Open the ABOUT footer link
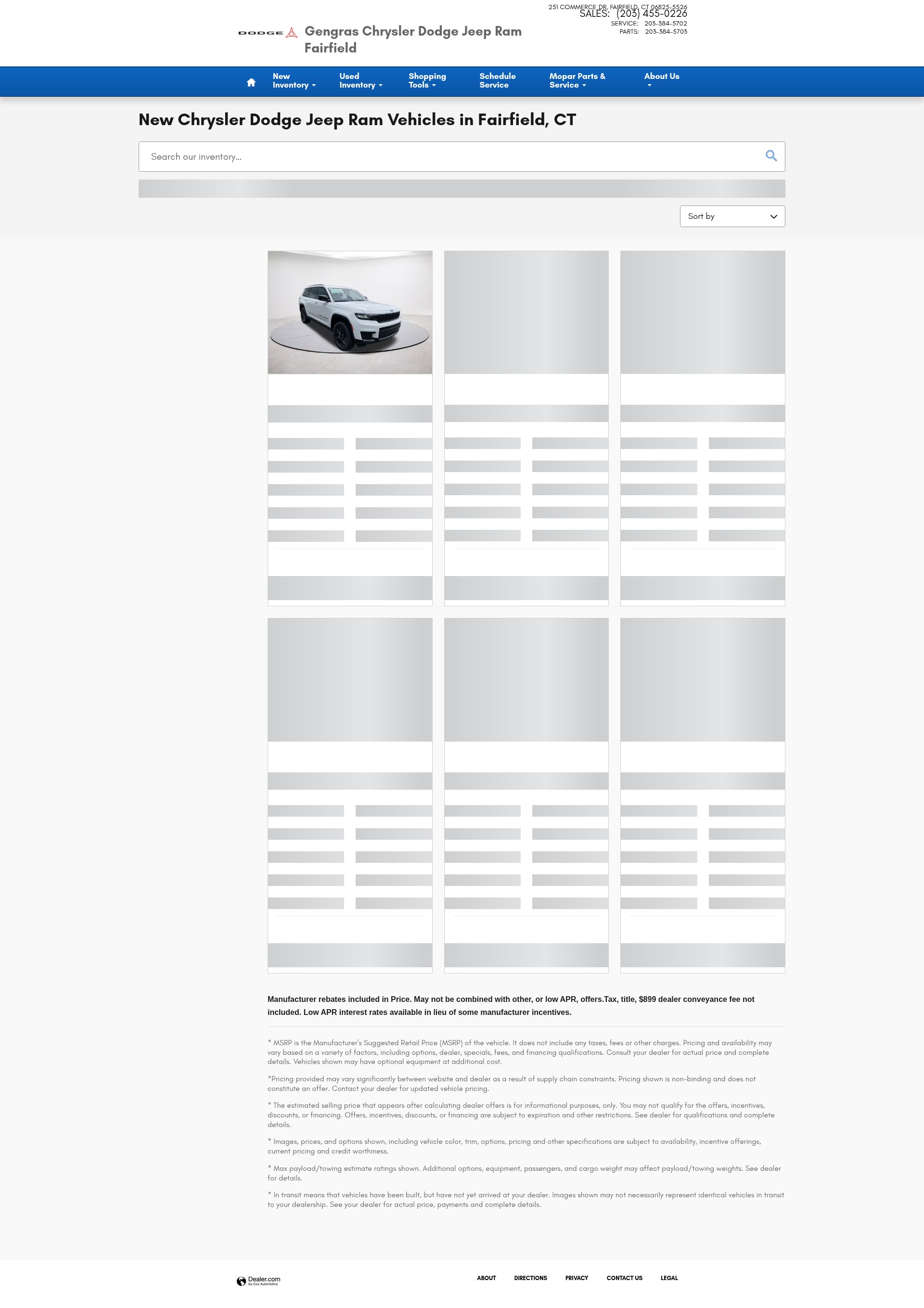Viewport: 924px width, 1308px height. (486, 1278)
